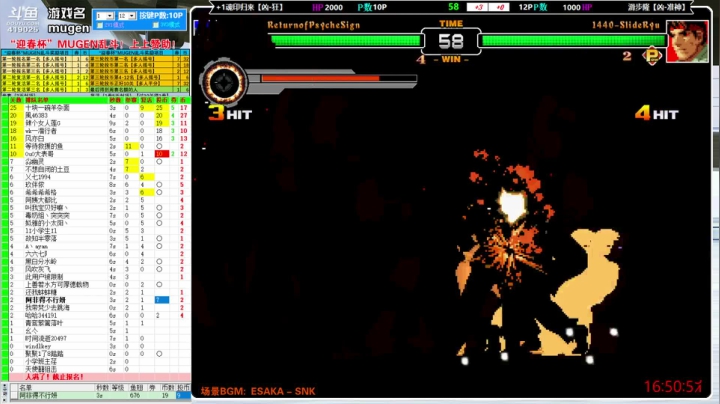
Task: Select the row 十块一碗羊杂面
Action: click(96, 108)
